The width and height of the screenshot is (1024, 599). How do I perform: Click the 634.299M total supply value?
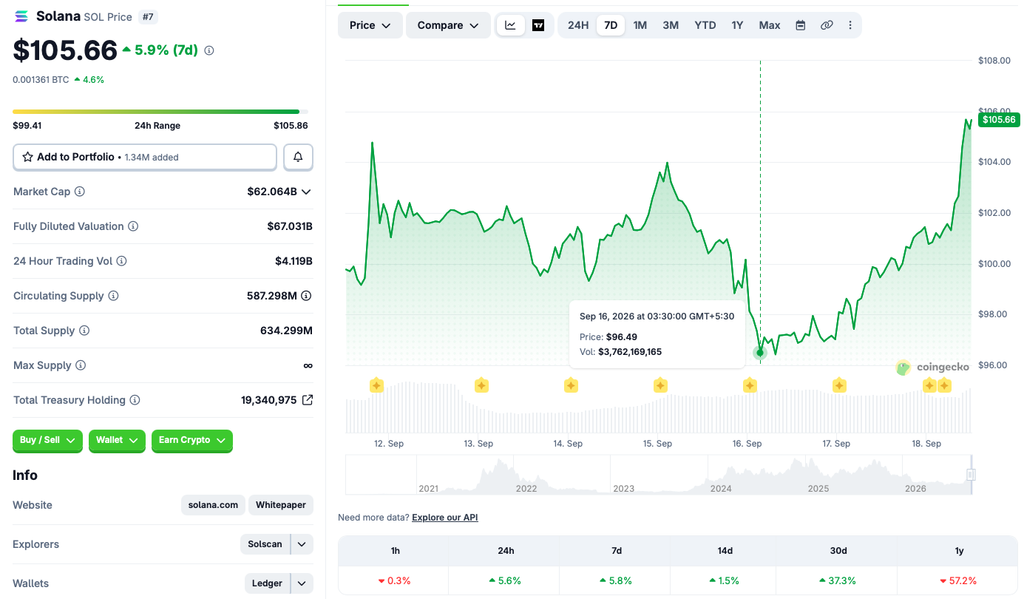pos(286,331)
